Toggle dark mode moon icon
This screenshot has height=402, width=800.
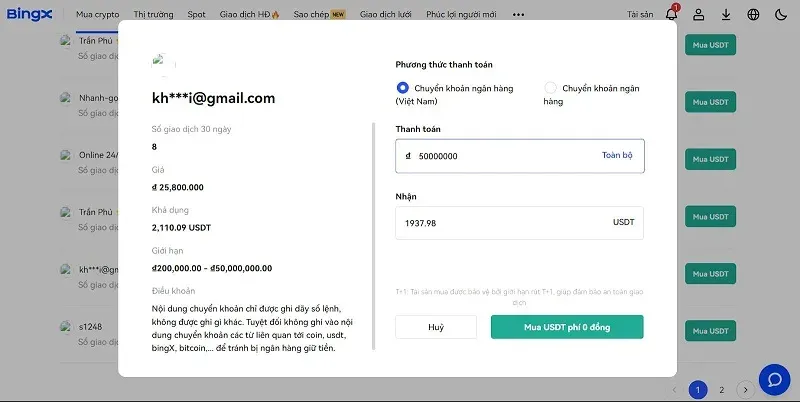(x=780, y=15)
